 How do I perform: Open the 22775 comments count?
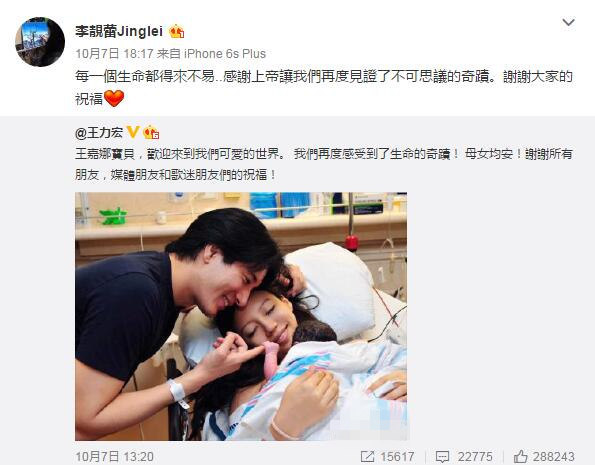click(x=475, y=456)
